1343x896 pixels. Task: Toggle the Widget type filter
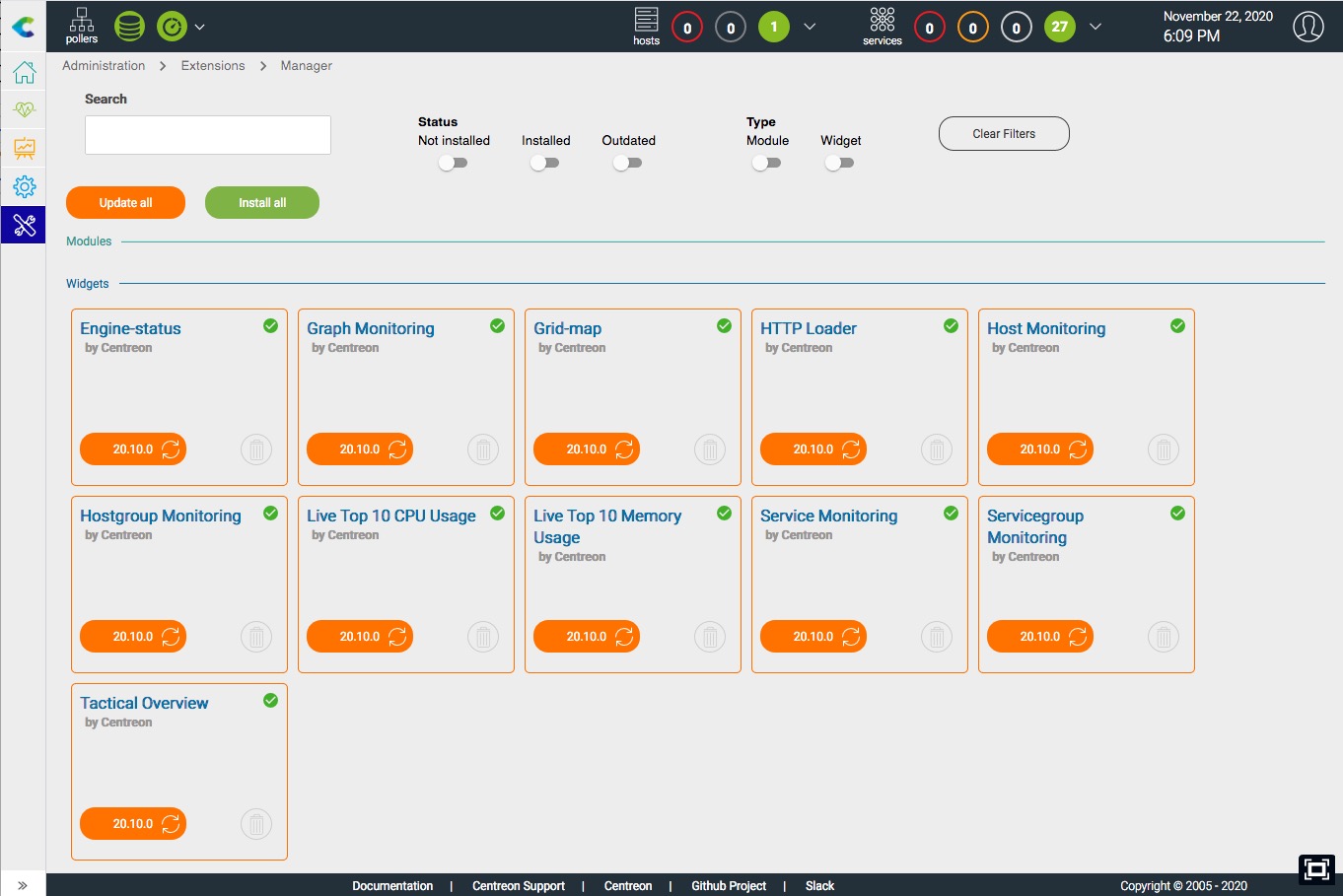click(x=839, y=163)
